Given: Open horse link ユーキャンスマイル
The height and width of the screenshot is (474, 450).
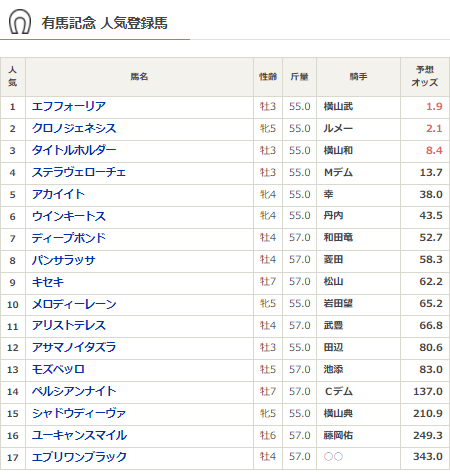Looking at the screenshot, I should [x=79, y=436].
